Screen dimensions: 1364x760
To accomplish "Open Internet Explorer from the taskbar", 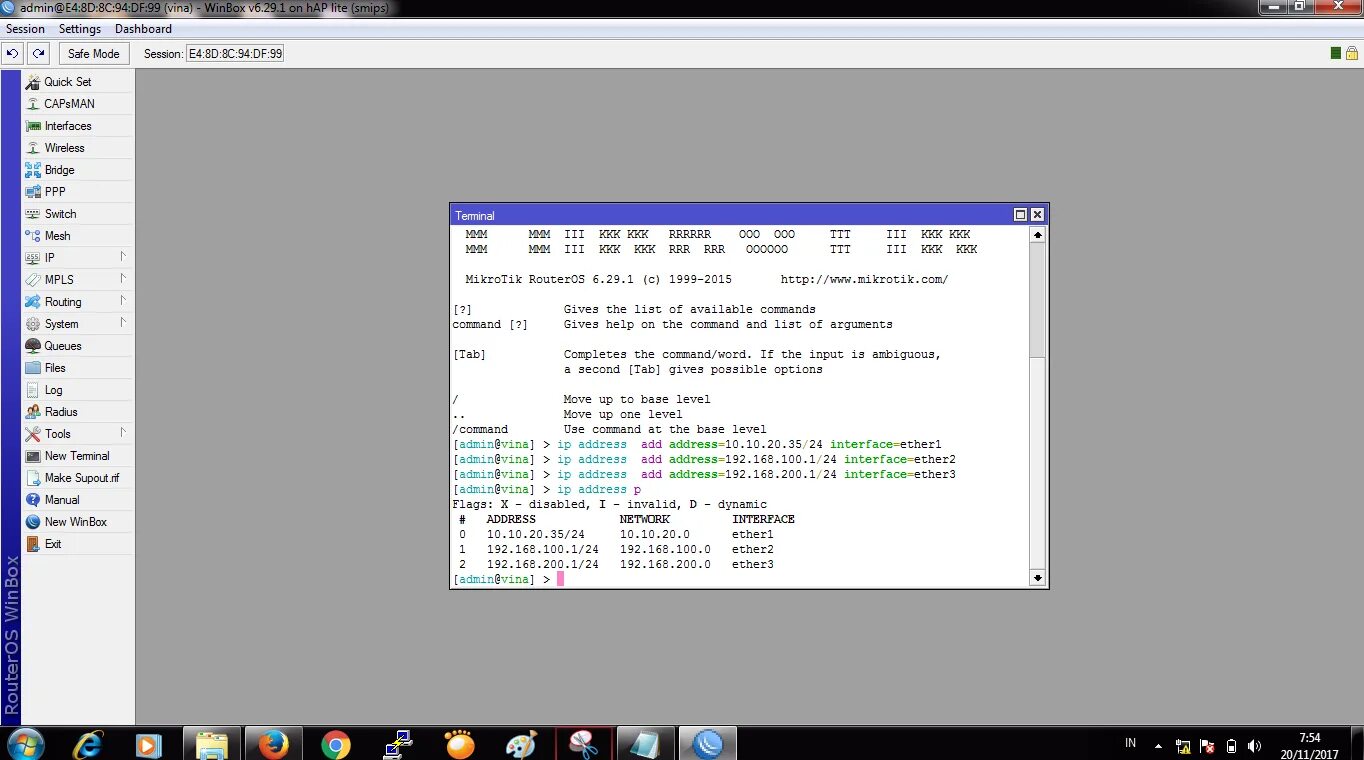I will point(89,744).
